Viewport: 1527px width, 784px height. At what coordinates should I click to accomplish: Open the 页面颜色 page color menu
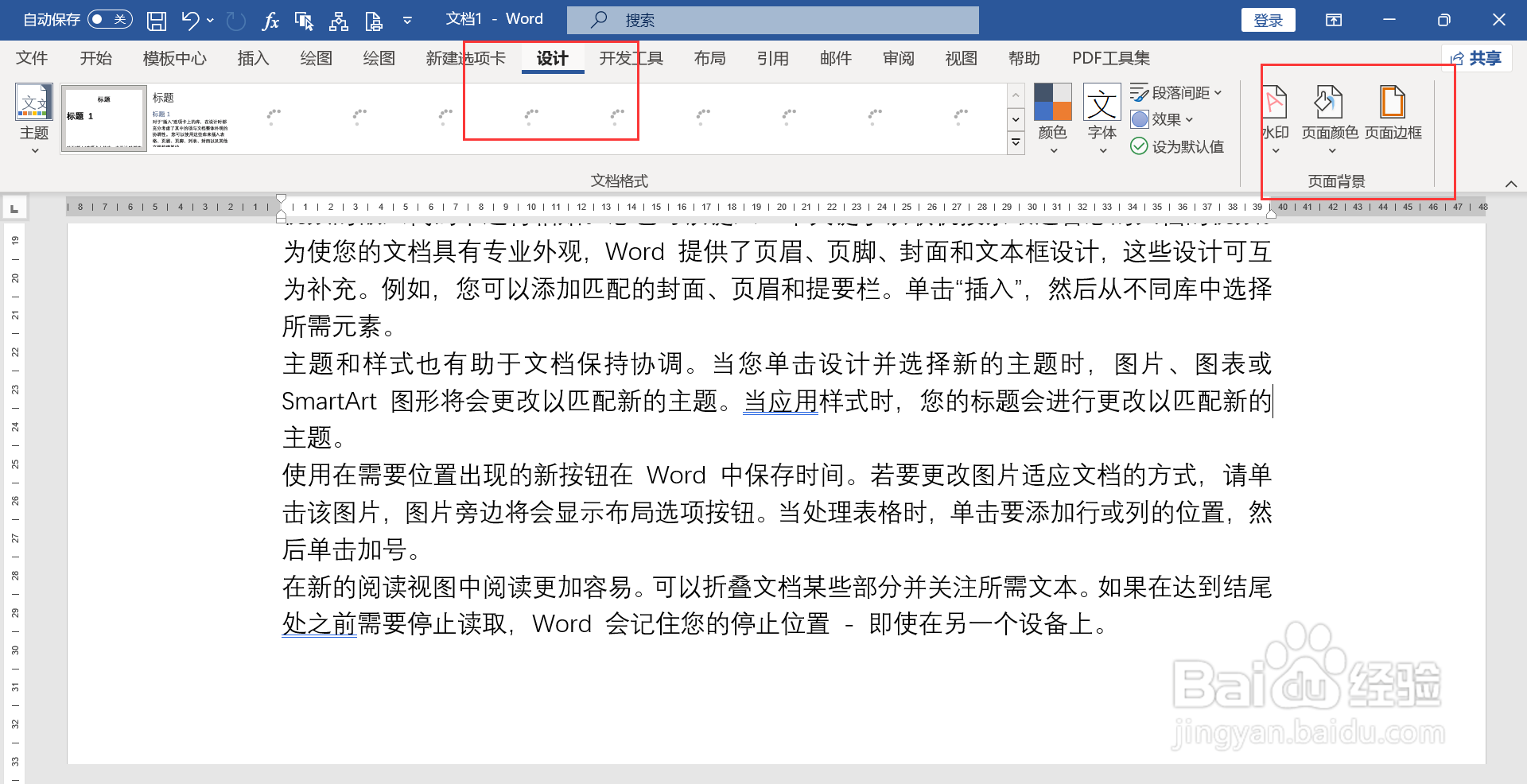click(1330, 119)
